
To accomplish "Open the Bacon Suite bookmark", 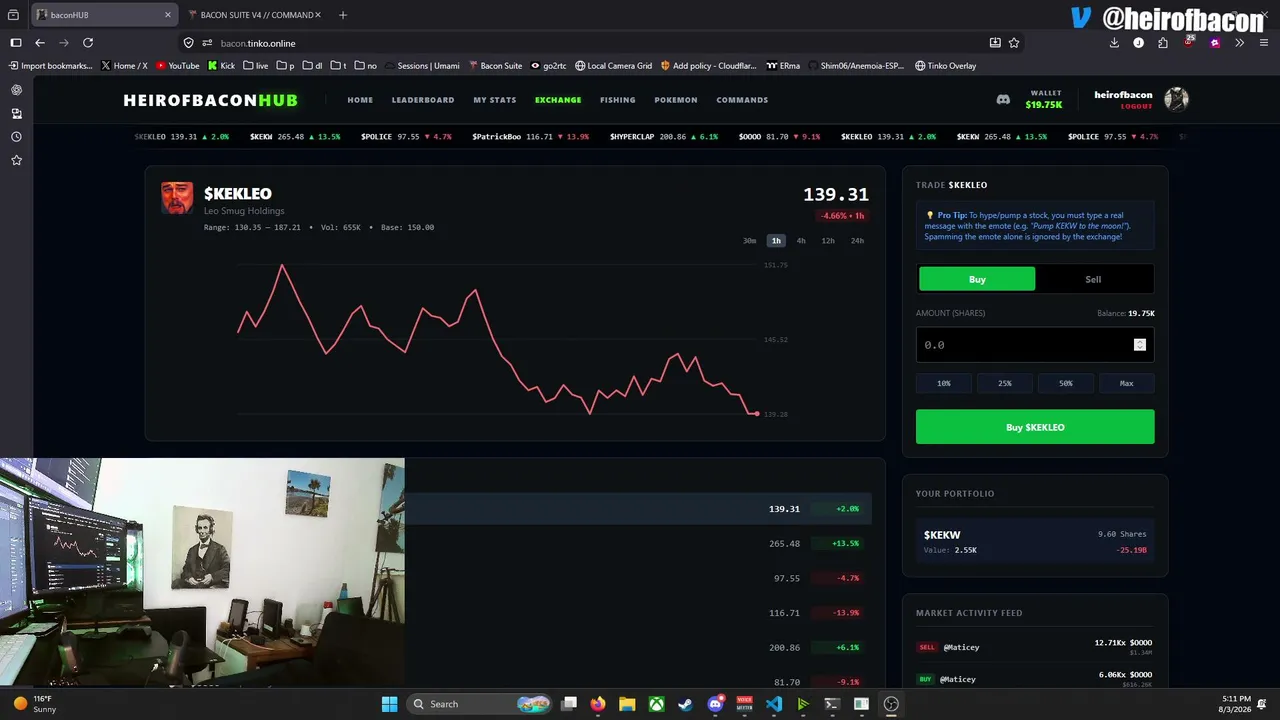I will click(496, 66).
